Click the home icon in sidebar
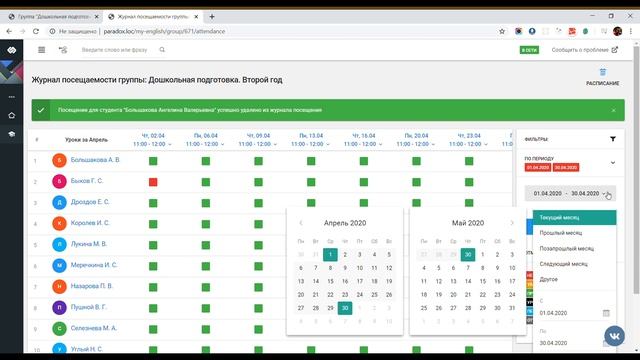Screen dimensions: 640x360 click(x=11, y=116)
